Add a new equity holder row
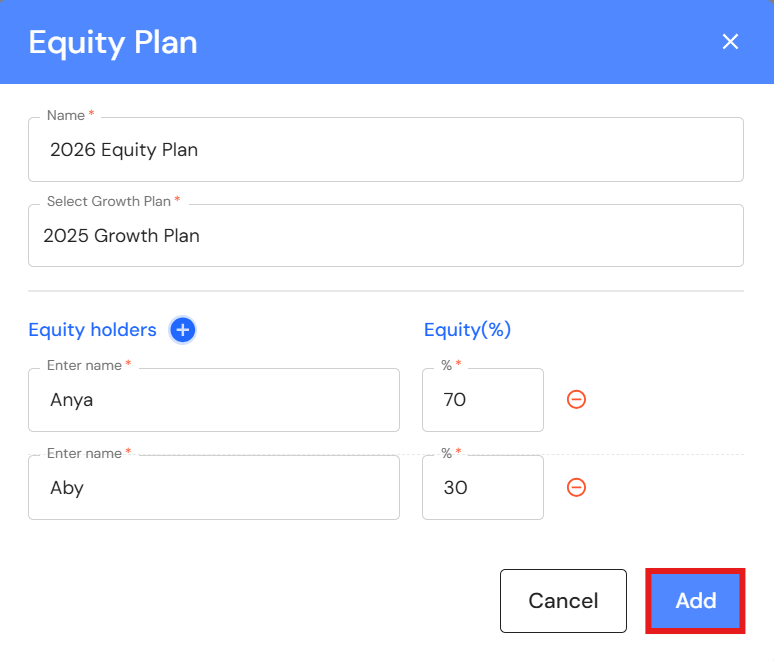This screenshot has width=774, height=660. point(183,330)
